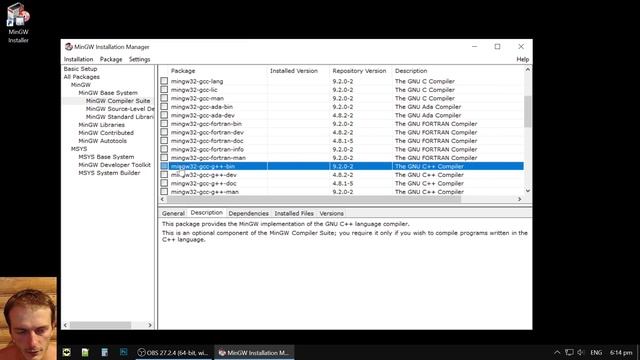Click package list scroll-right arrow
The image size is (640, 360).
[520, 199]
